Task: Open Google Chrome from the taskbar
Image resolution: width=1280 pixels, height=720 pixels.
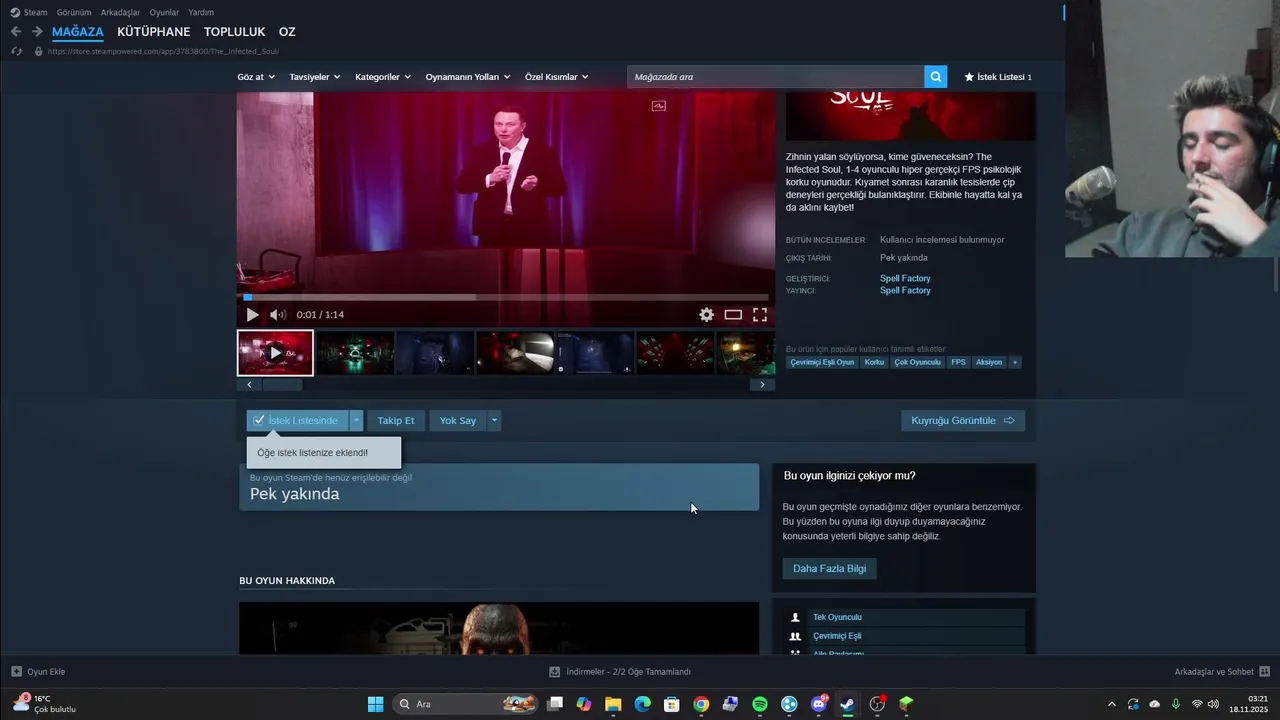Action: (701, 704)
